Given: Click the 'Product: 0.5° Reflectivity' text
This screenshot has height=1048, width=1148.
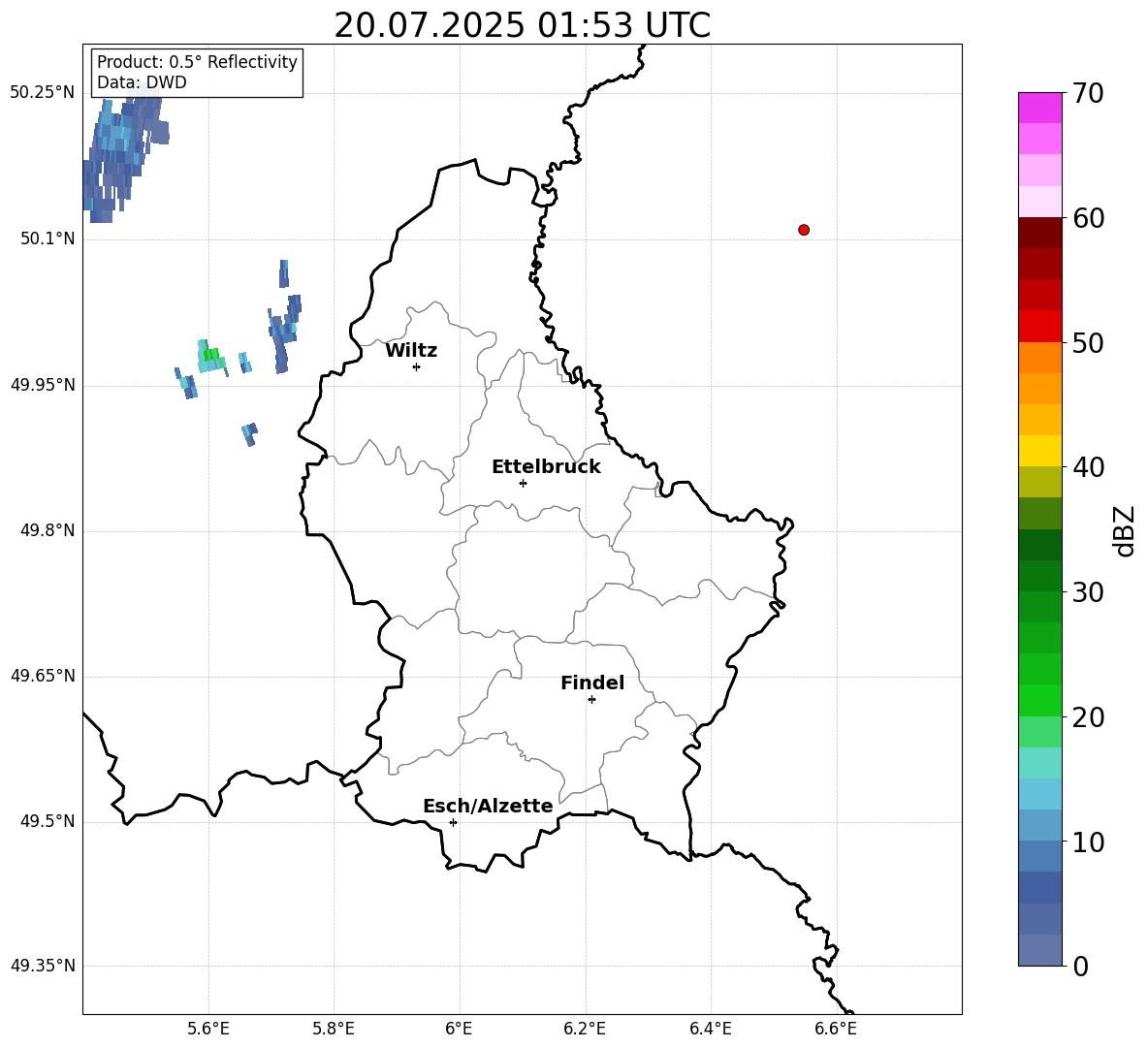Looking at the screenshot, I should pos(197,61).
